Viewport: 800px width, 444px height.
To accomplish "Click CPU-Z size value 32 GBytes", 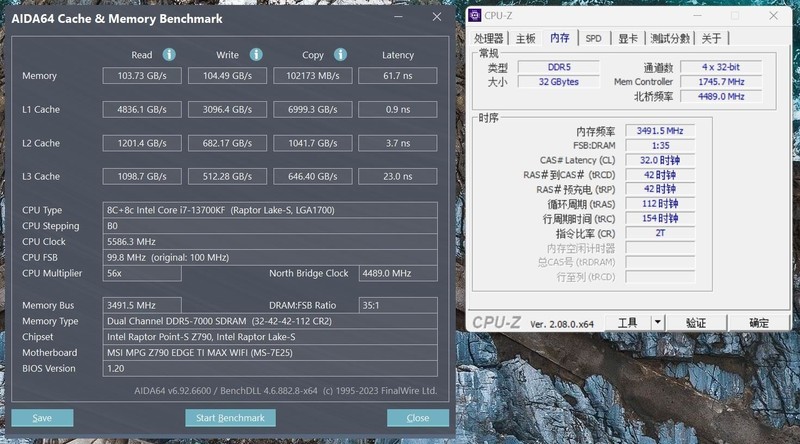I will [x=559, y=82].
